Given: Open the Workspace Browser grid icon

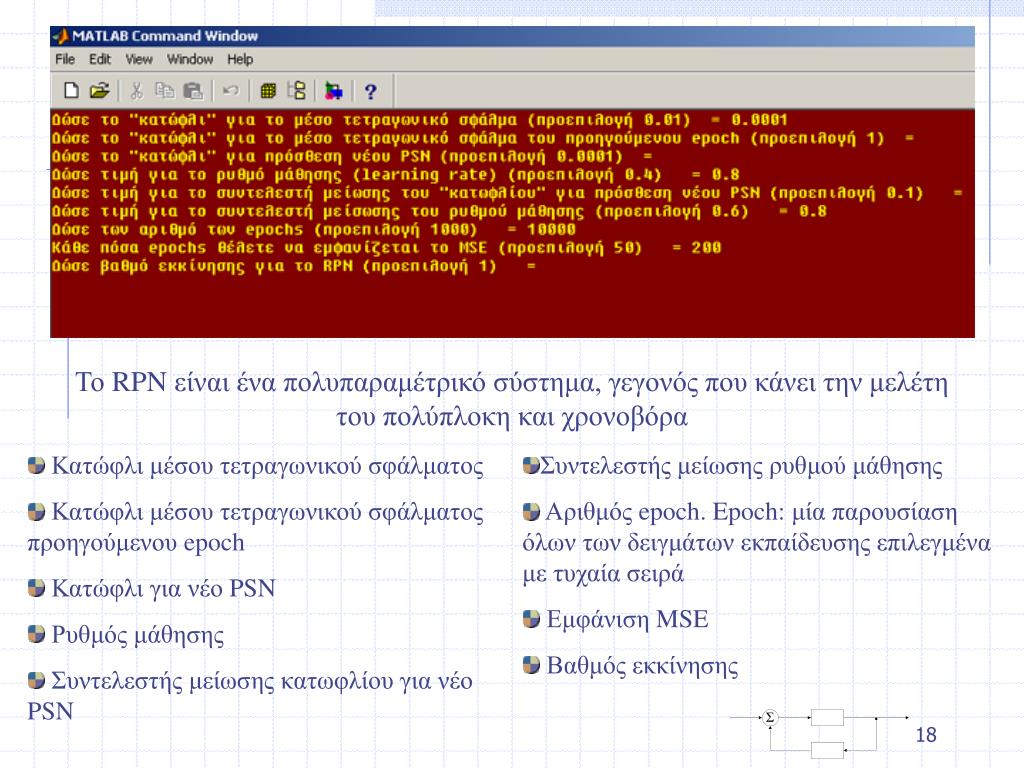Looking at the screenshot, I should tap(268, 91).
